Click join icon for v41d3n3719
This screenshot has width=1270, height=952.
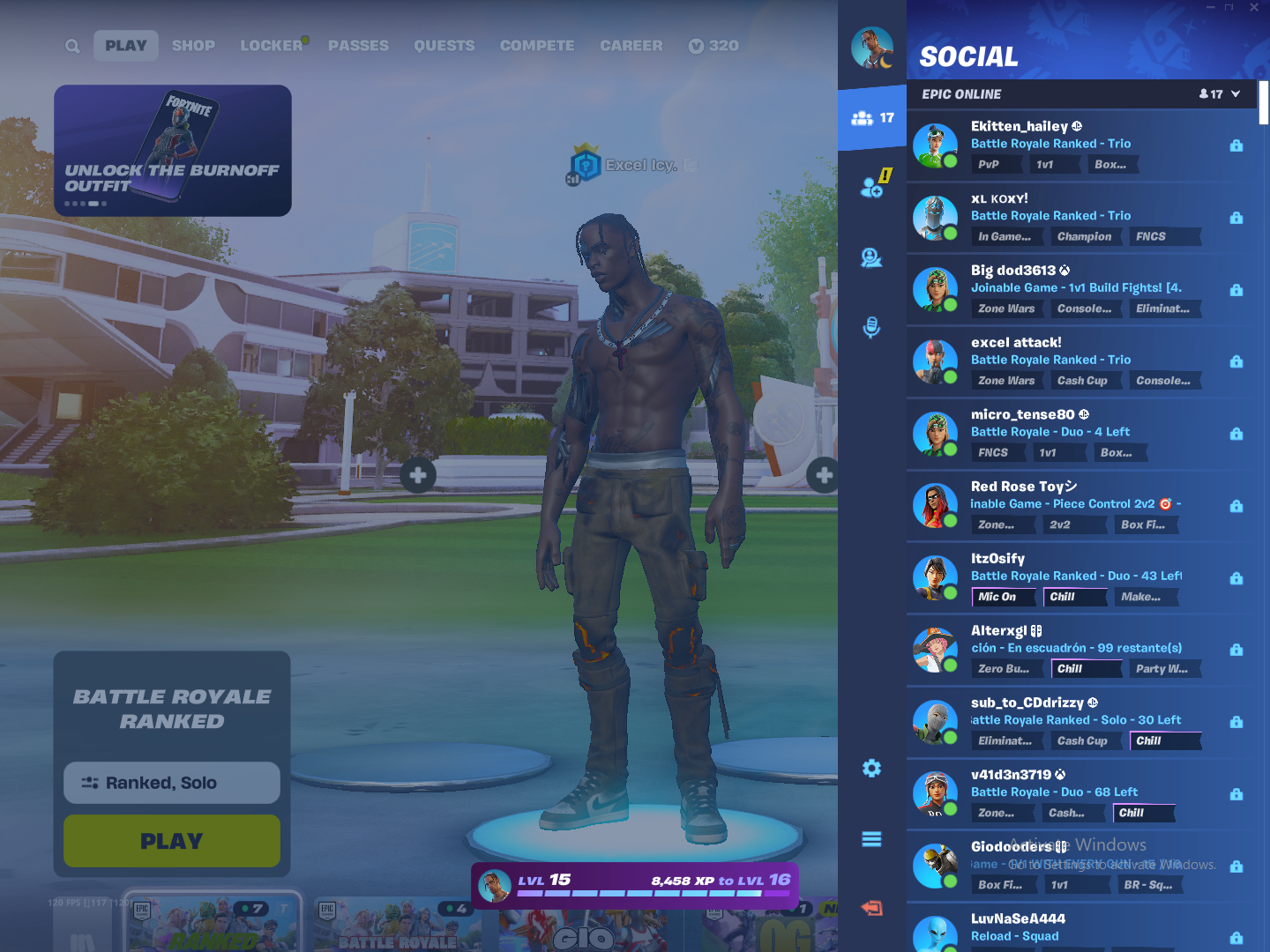click(x=1236, y=794)
